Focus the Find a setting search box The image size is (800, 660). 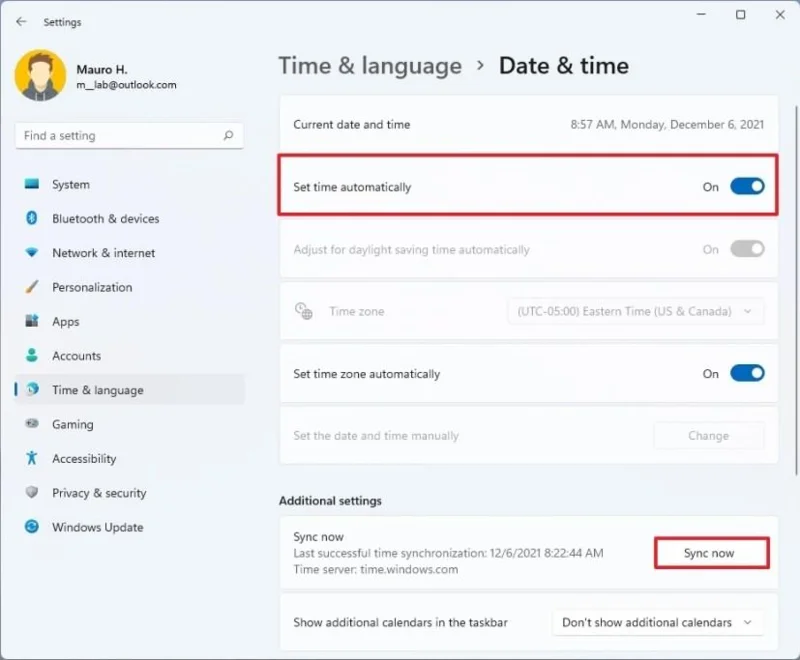(x=129, y=135)
